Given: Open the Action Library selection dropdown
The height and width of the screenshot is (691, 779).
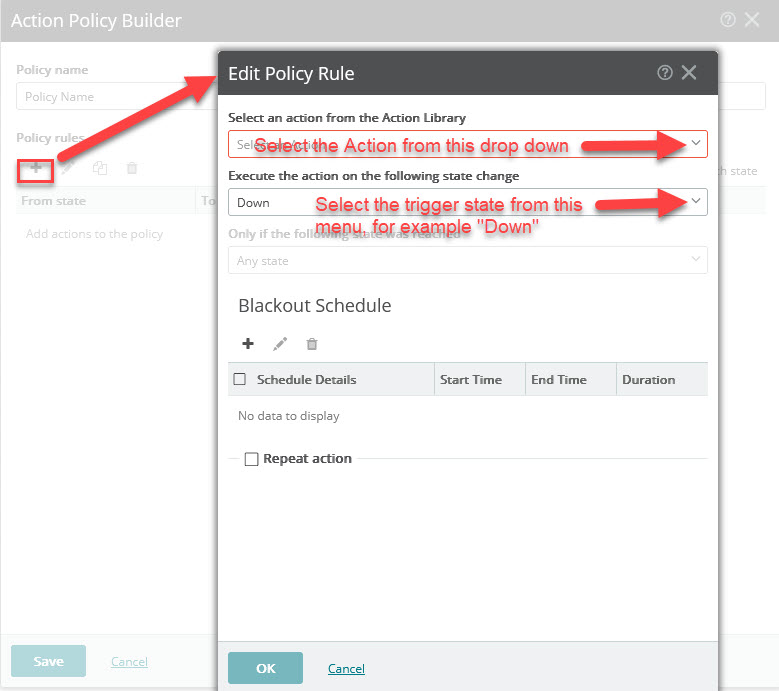Looking at the screenshot, I should tap(467, 144).
